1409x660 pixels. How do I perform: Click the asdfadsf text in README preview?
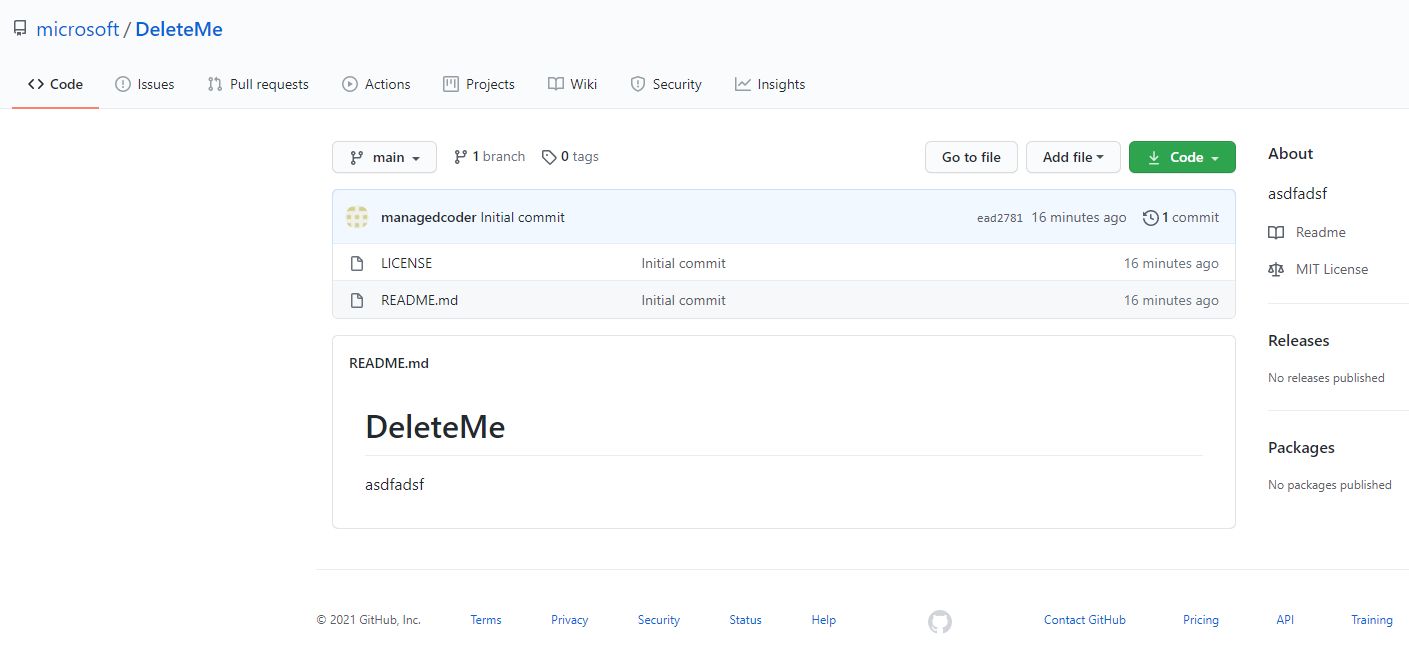(395, 485)
